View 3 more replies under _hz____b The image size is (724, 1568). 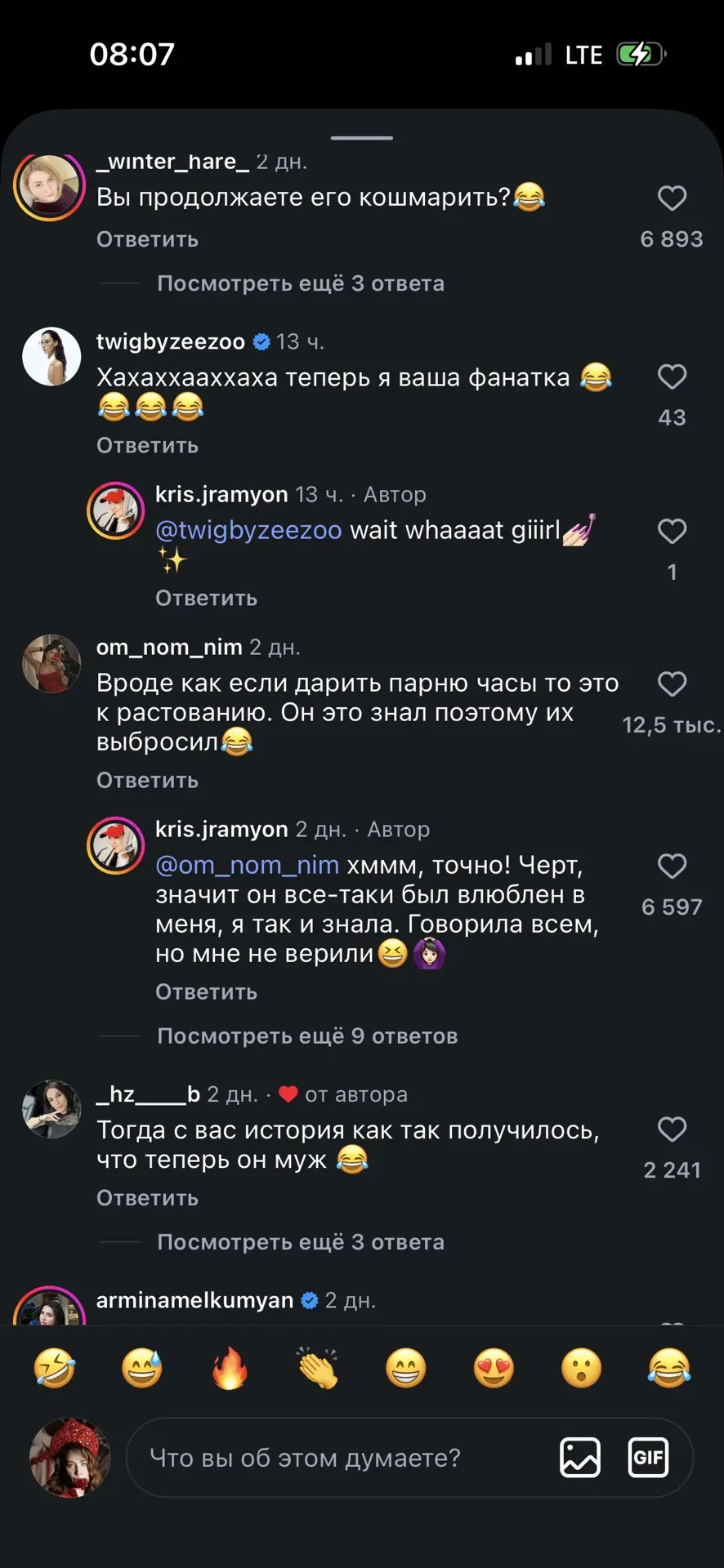click(x=301, y=1242)
